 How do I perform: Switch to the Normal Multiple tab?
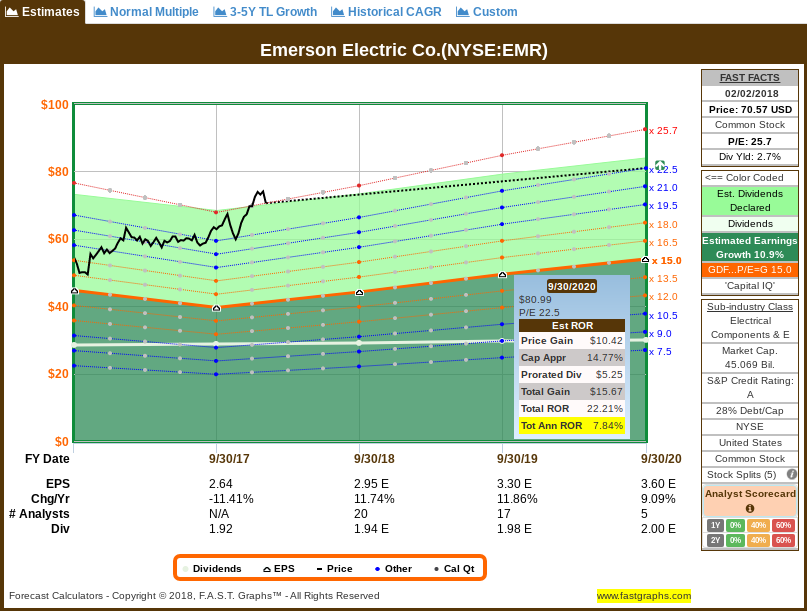pos(146,13)
